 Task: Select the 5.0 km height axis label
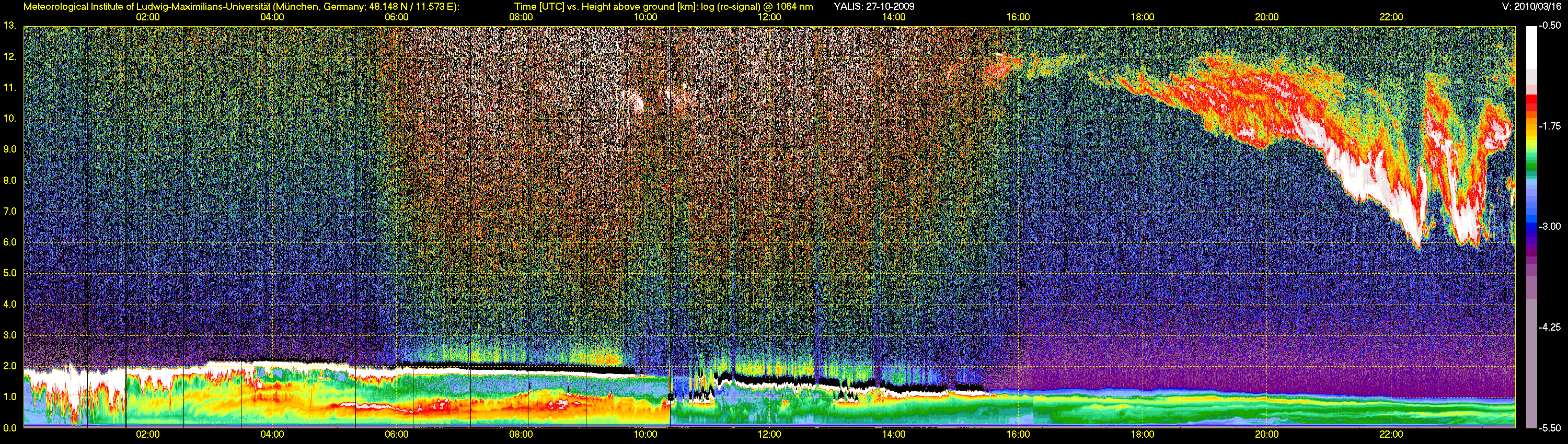10,273
